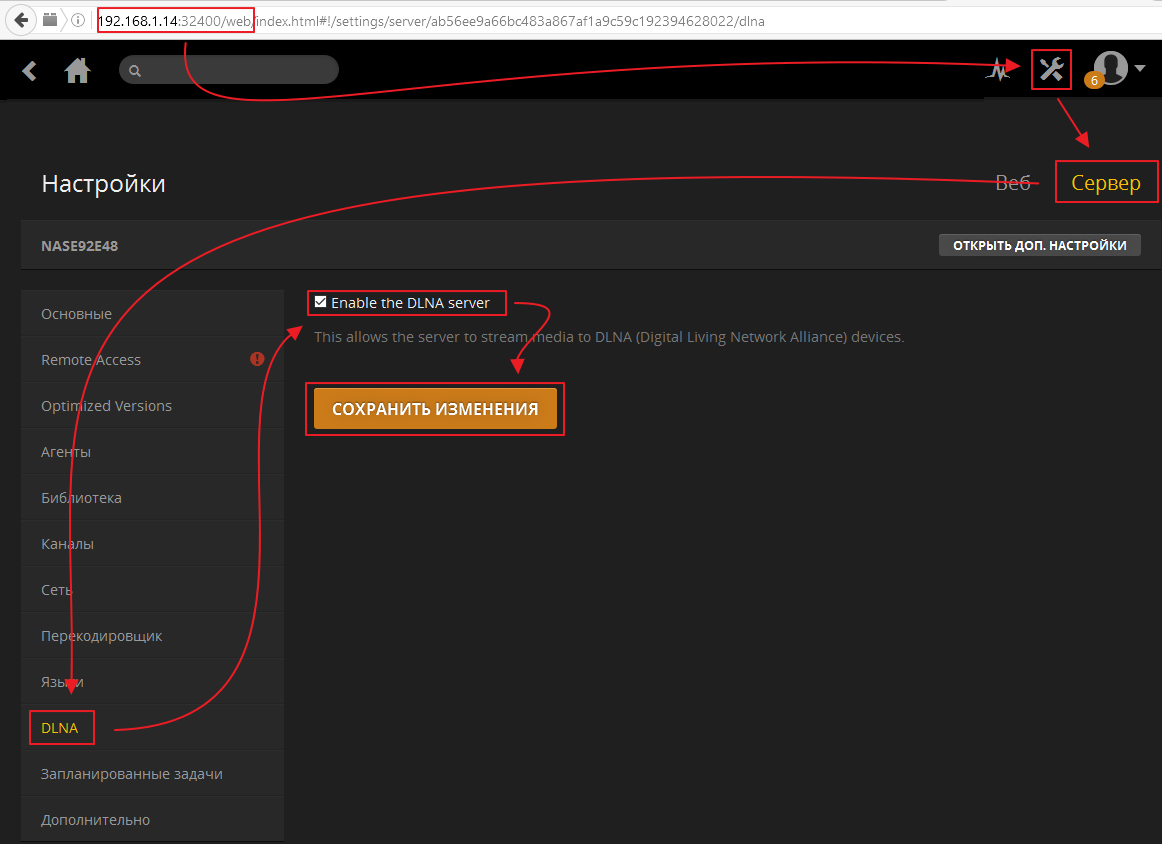The image size is (1162, 844).
Task: Open the Запланированные задачи section
Action: pos(152,774)
